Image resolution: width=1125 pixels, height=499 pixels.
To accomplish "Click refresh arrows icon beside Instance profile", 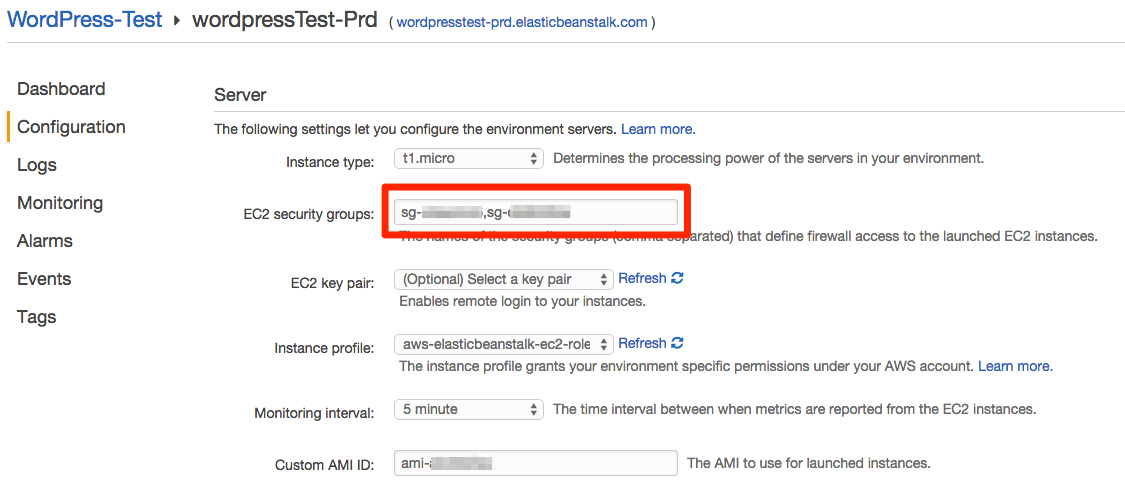I will click(x=677, y=343).
